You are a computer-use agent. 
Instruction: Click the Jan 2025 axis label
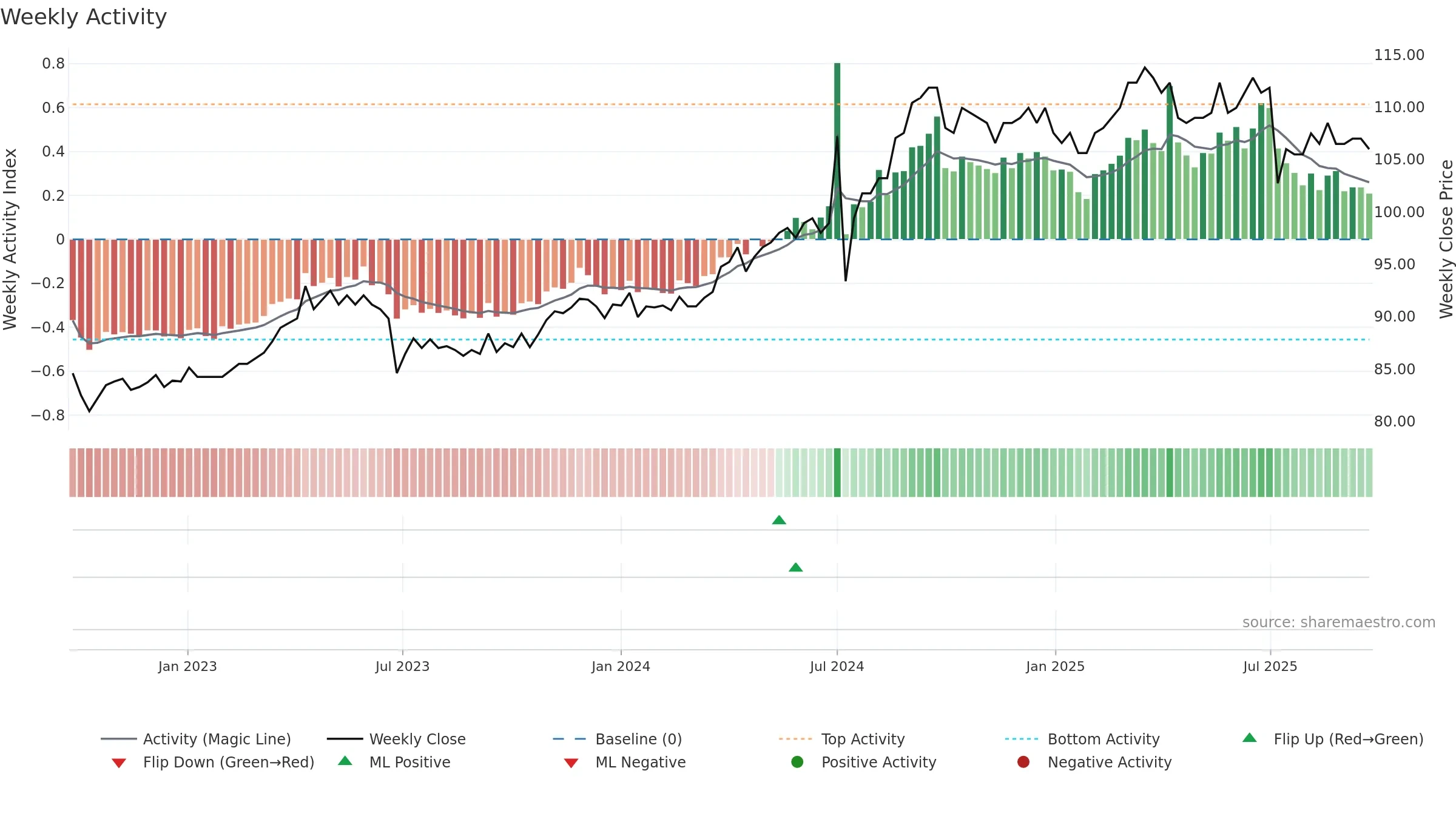(1055, 666)
